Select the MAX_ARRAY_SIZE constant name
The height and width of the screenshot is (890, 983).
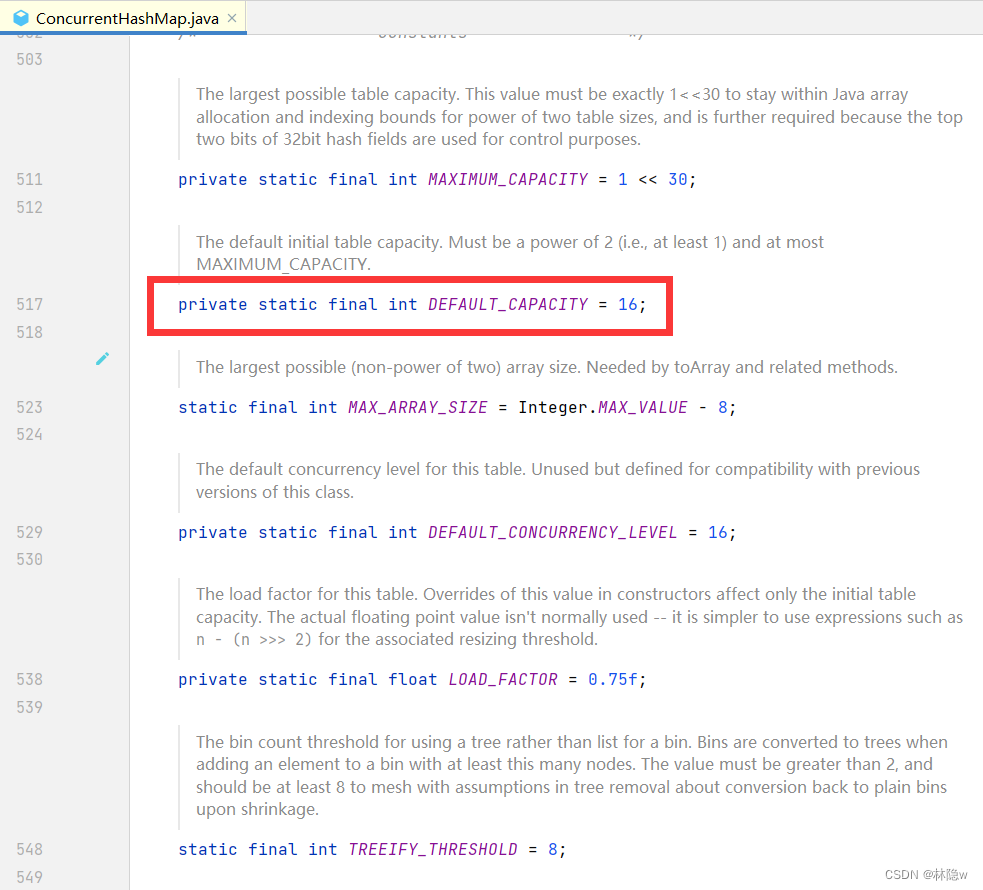(418, 407)
